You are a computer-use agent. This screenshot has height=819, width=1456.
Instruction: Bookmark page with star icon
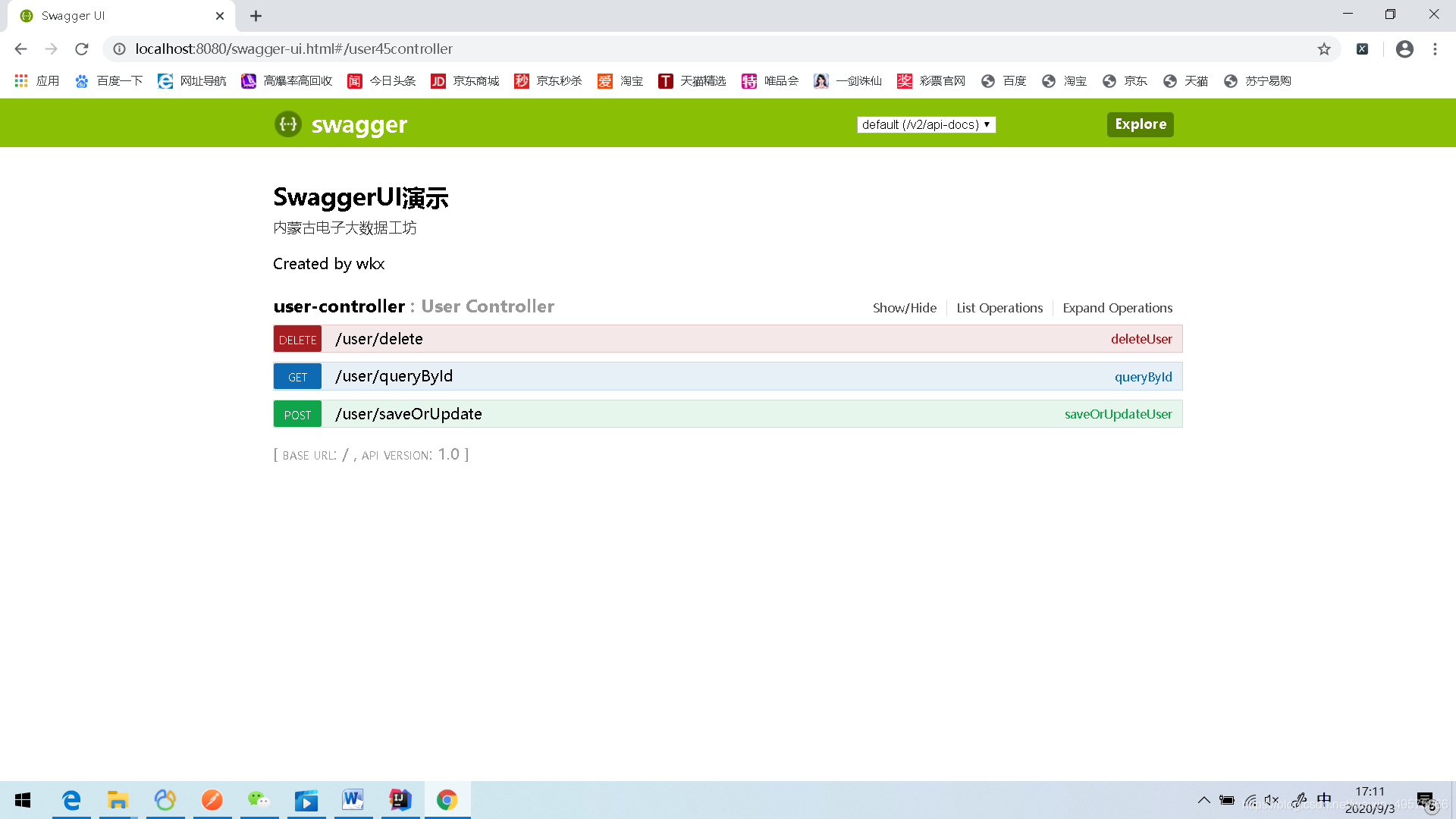(x=1324, y=49)
